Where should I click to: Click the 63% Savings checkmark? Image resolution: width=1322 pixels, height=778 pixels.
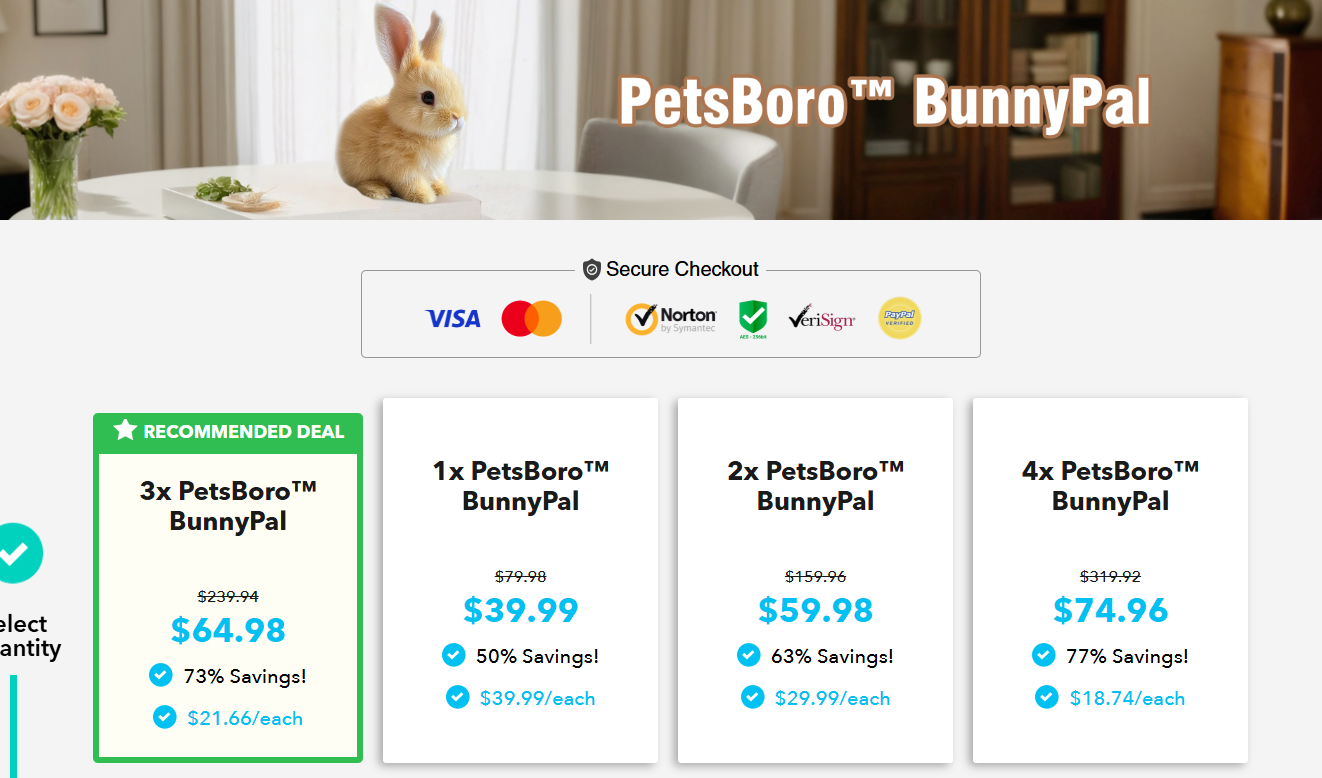(749, 655)
